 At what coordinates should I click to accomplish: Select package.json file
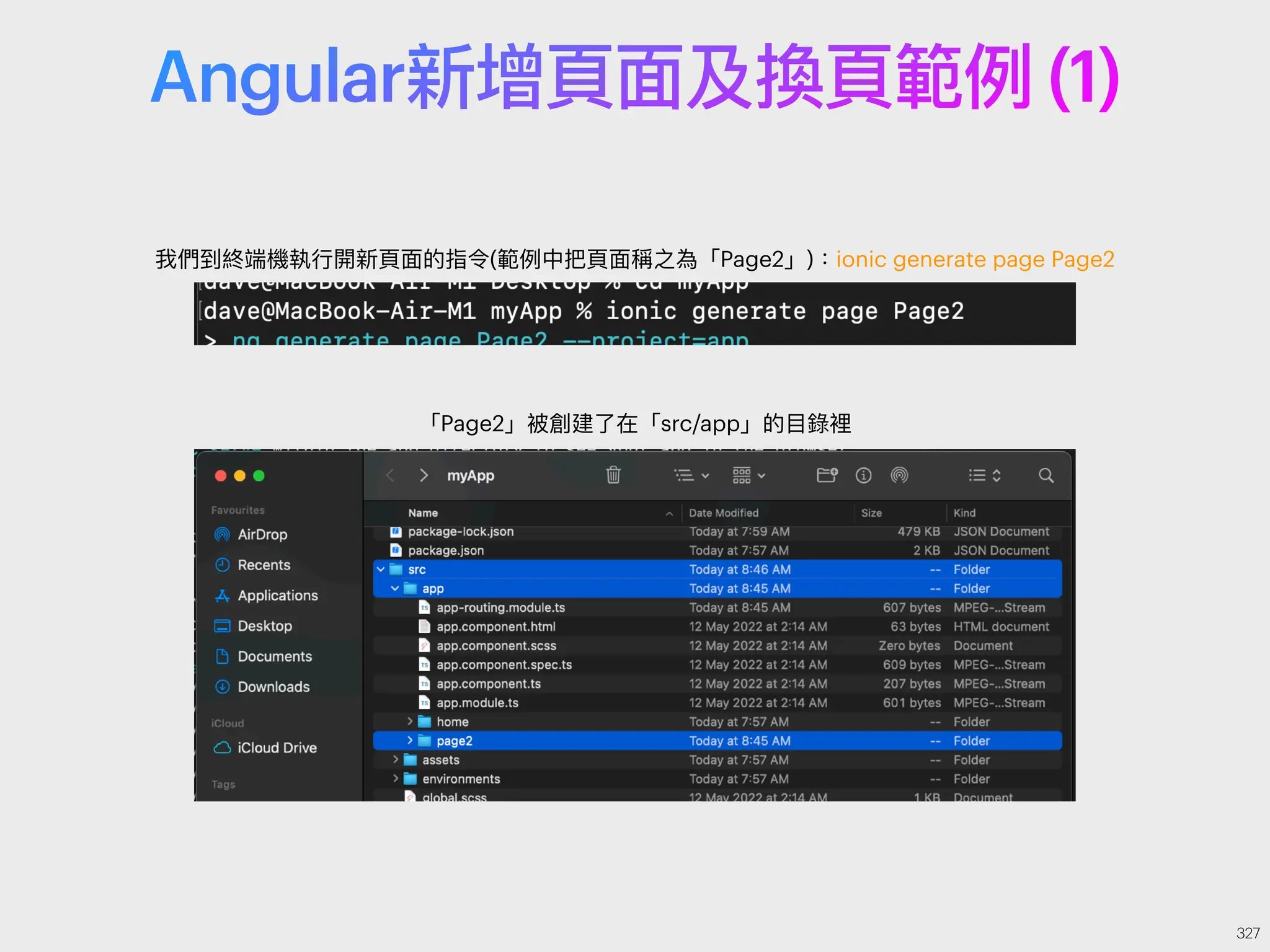click(x=717, y=550)
